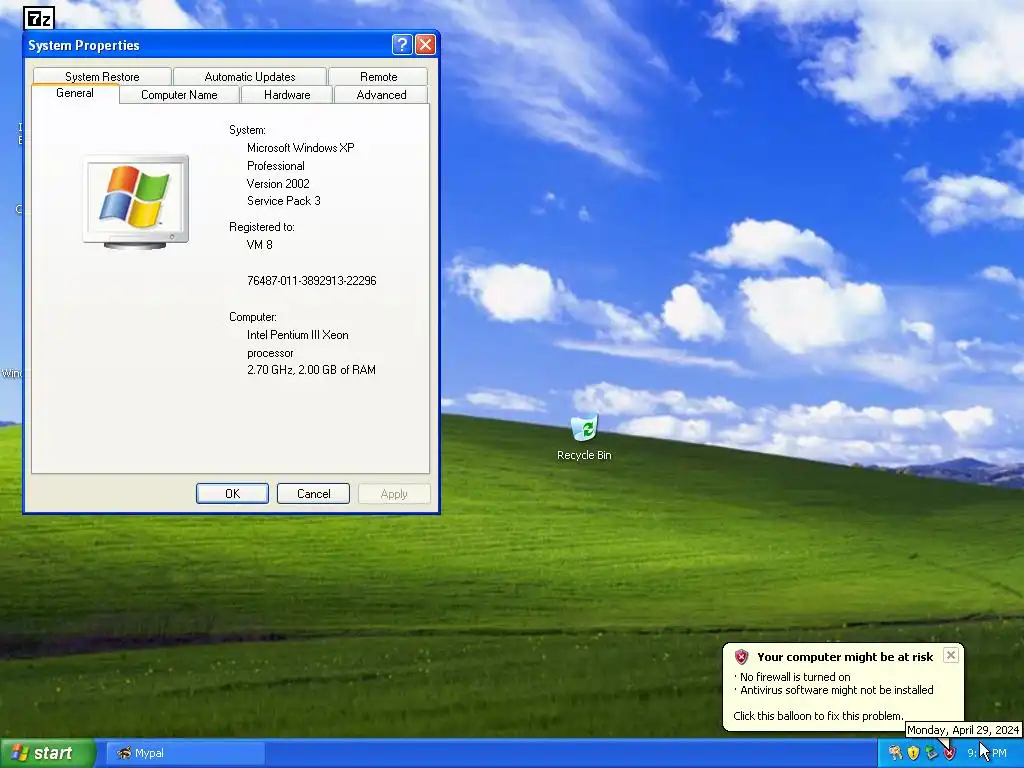Open the start menu
The height and width of the screenshot is (768, 1024).
(48, 753)
